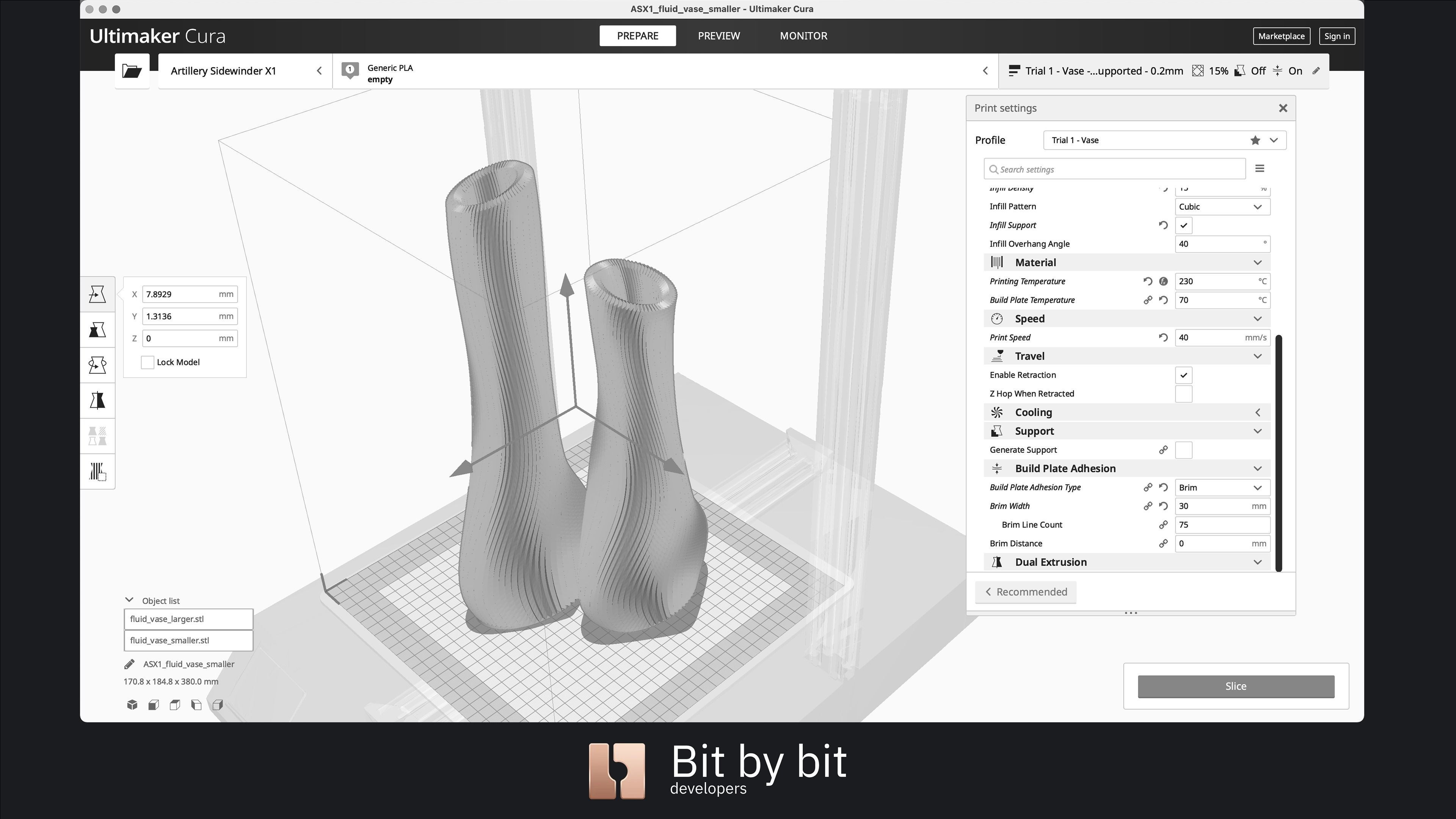
Task: Switch to the MONITOR stage
Action: [x=803, y=36]
